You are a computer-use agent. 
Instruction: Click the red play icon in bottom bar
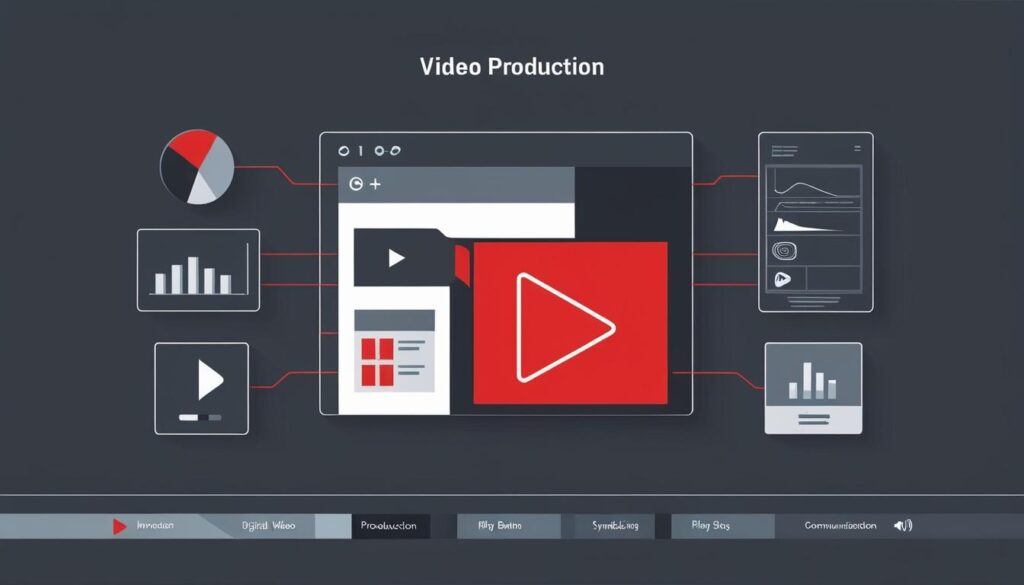(120, 526)
